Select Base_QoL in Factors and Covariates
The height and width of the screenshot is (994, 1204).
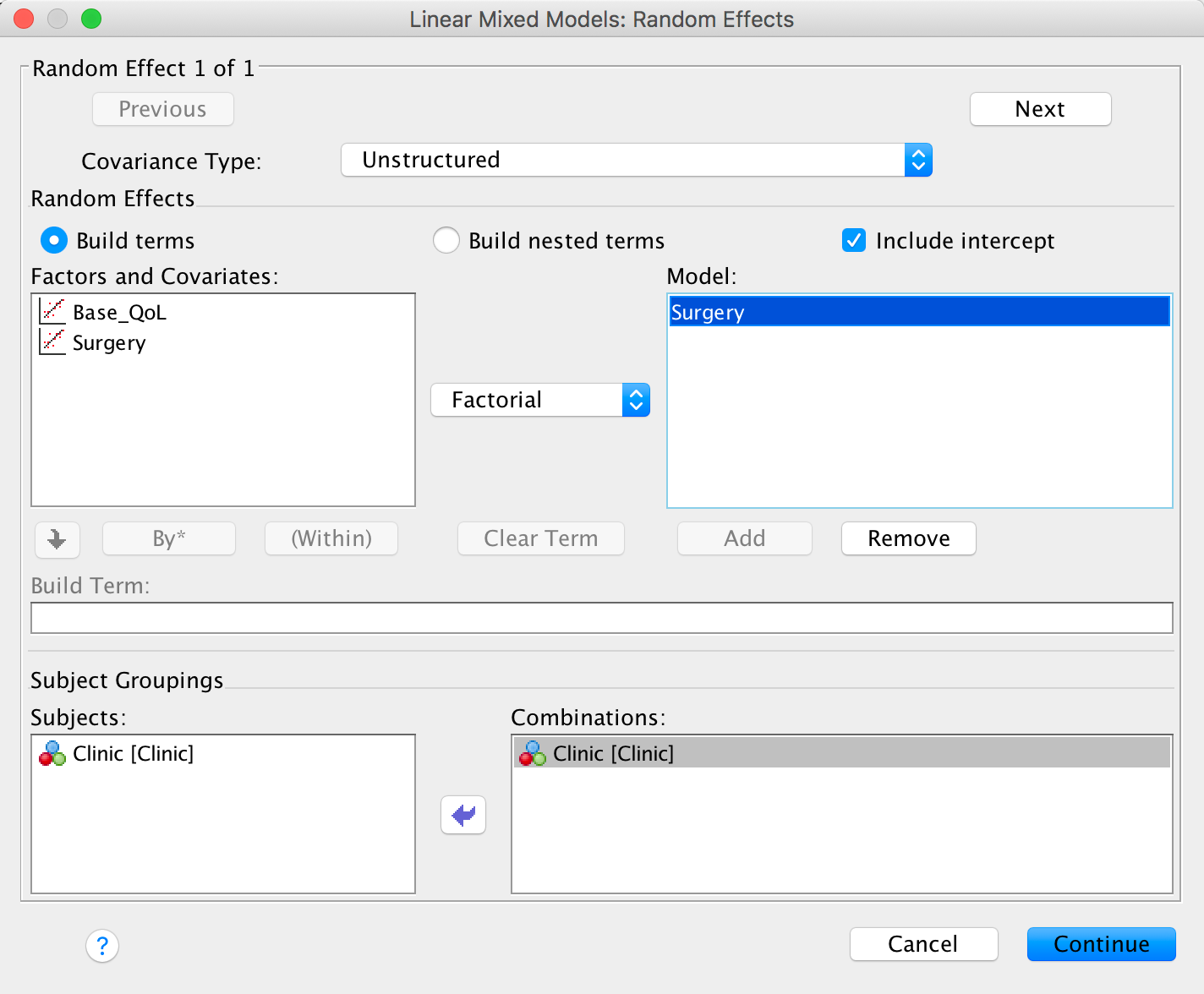(x=119, y=313)
